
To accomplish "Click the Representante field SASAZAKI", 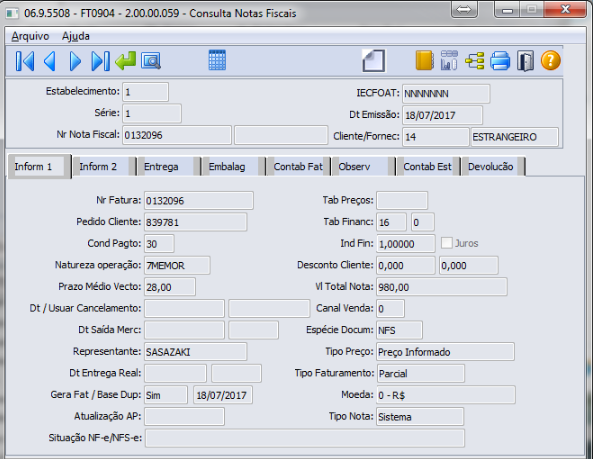I will pyautogui.click(x=196, y=352).
